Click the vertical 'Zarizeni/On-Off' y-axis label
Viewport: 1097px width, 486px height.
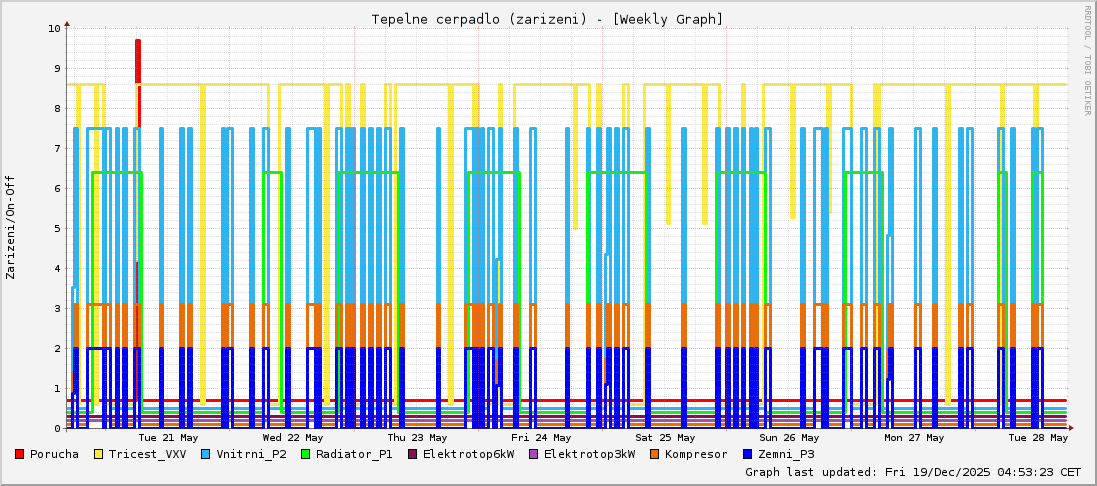(x=11, y=227)
